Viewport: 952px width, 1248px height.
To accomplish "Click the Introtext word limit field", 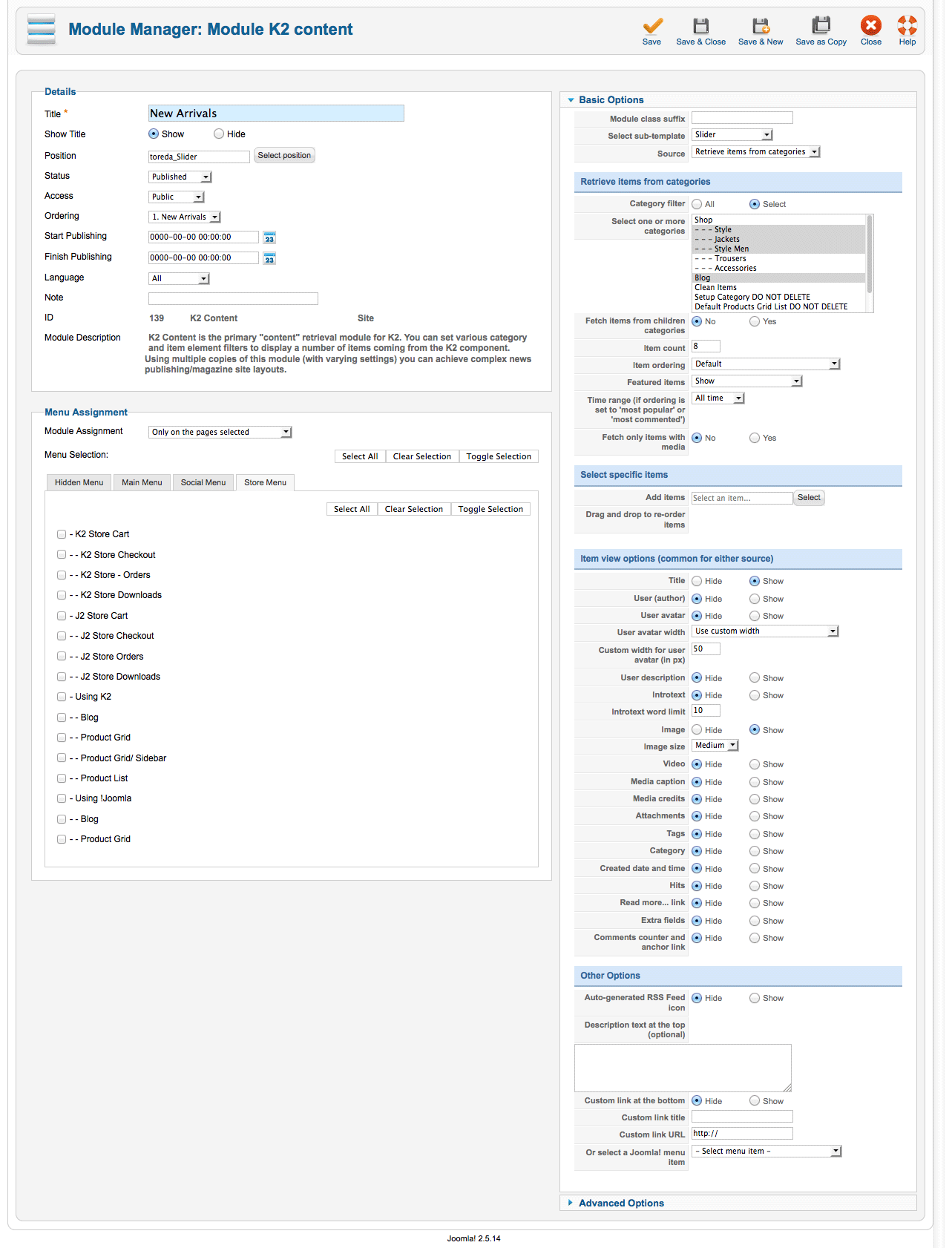I will click(706, 711).
